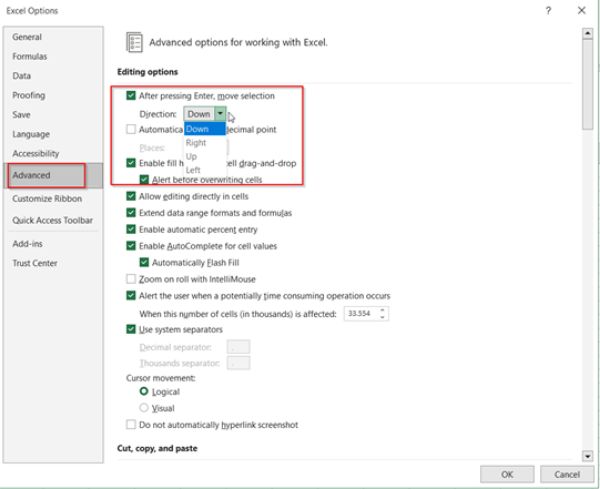Enable Zoom on roll with IntelliMouse

click(x=132, y=279)
